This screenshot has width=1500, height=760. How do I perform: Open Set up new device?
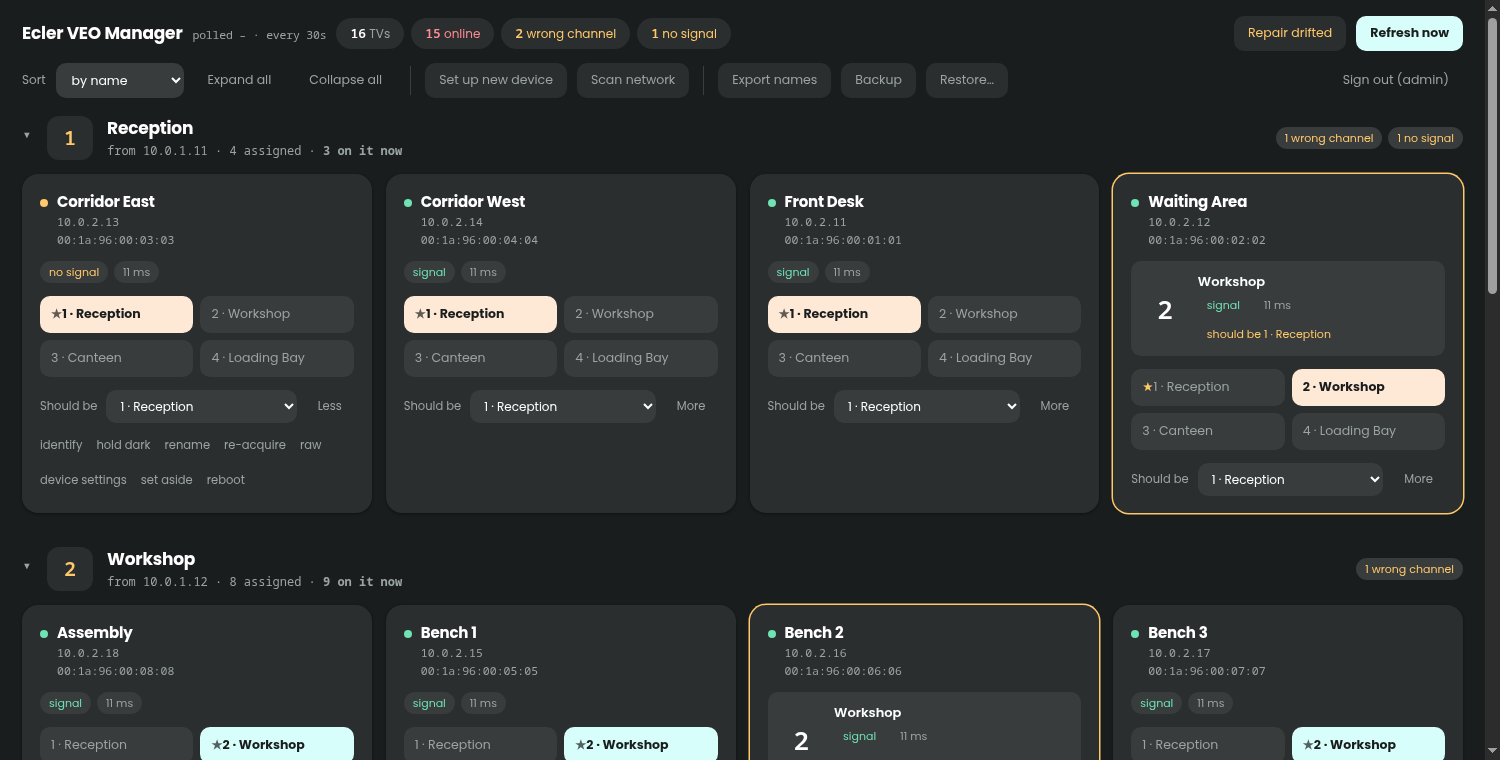click(x=496, y=80)
